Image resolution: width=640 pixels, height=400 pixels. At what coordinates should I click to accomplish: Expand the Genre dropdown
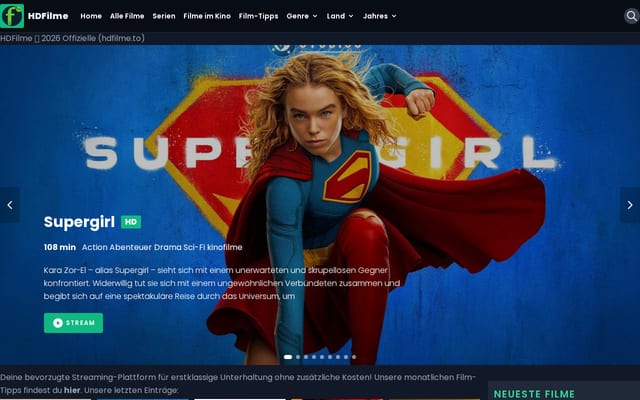(x=302, y=16)
